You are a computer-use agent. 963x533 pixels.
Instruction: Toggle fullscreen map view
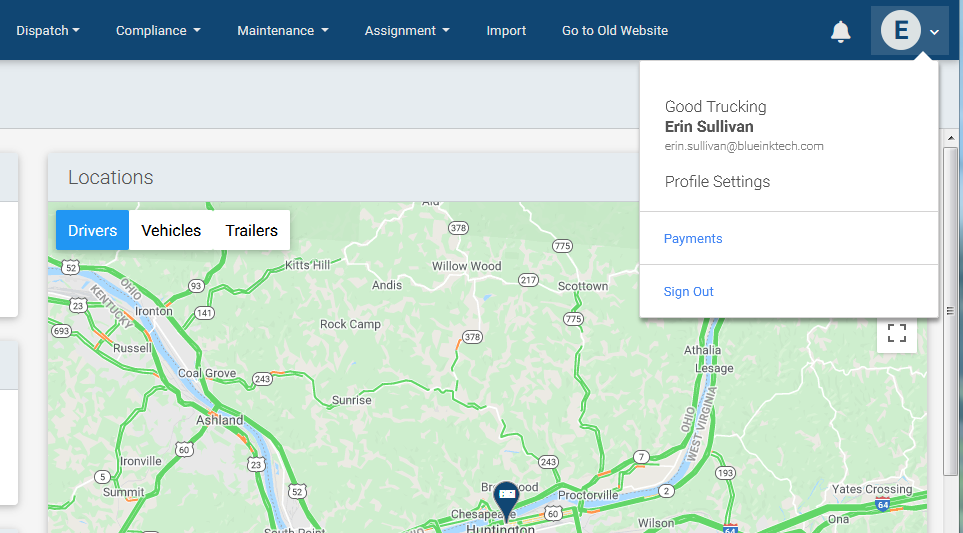coord(897,333)
